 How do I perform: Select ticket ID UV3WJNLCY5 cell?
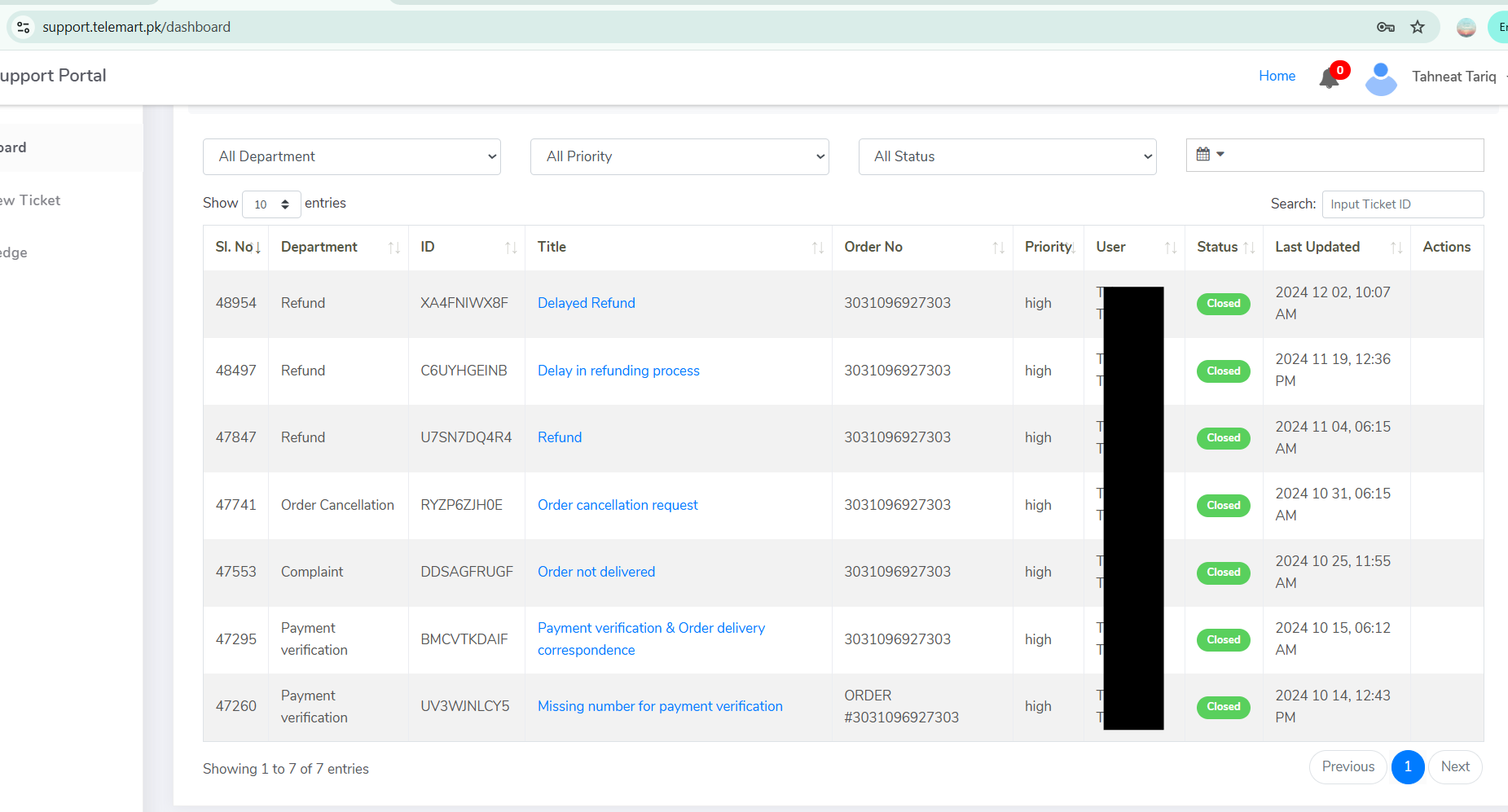pos(465,706)
